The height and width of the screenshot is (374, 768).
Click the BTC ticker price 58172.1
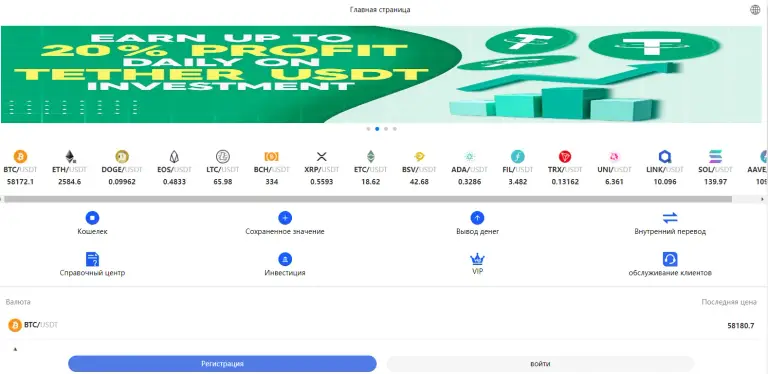tap(21, 182)
